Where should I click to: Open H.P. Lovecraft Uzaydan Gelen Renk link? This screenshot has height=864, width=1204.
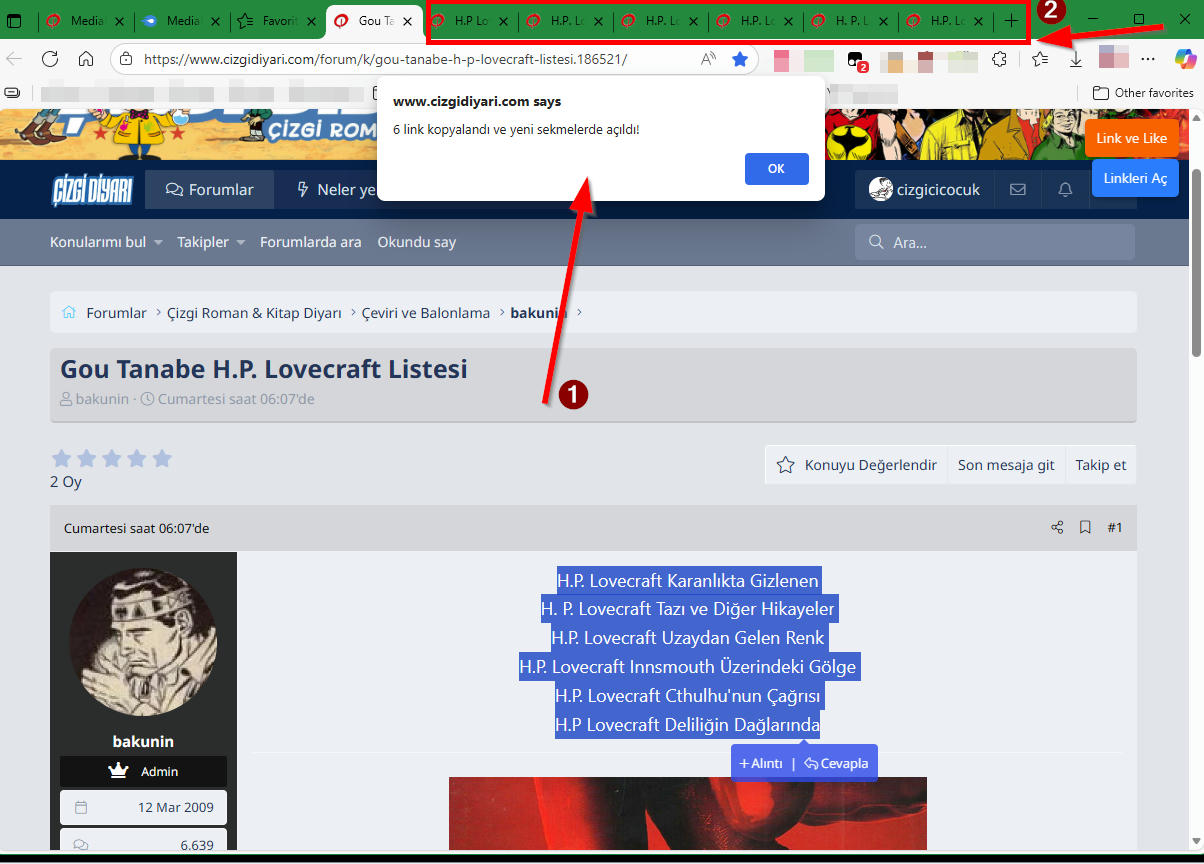coord(687,638)
